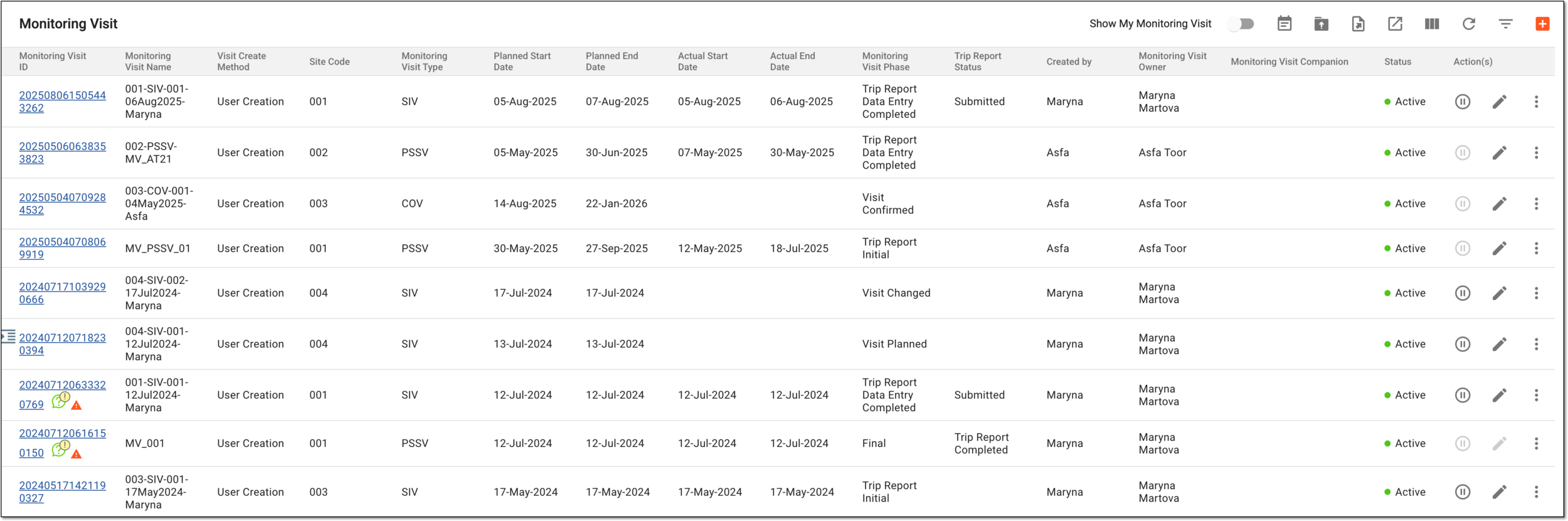Image resolution: width=1568 pixels, height=521 pixels.
Task: Edit visit 003-COV-001-04May2025-Asfa
Action: pos(1500,204)
